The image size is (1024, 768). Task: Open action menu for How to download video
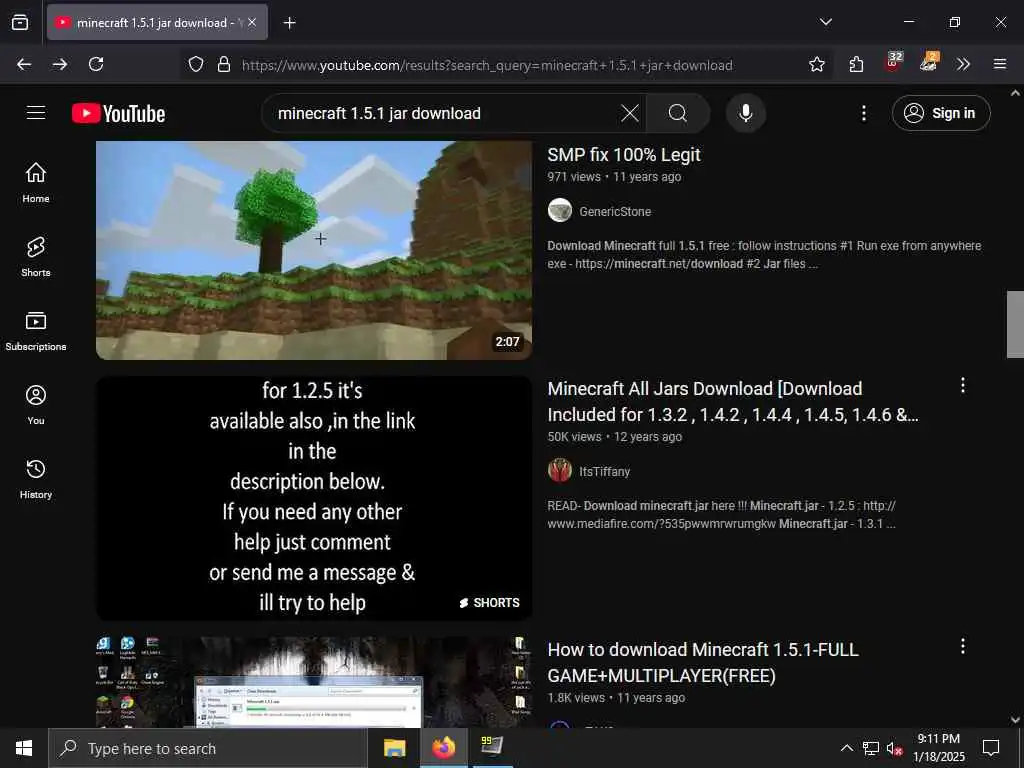(x=963, y=646)
